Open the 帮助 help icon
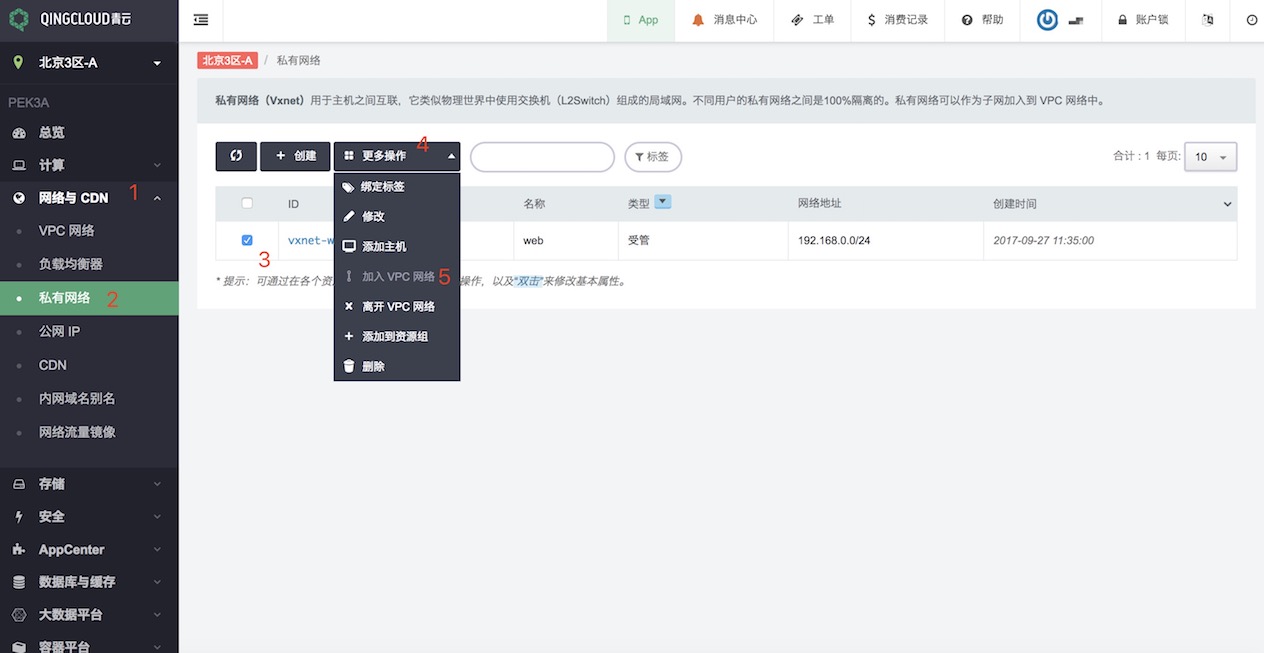 click(967, 20)
